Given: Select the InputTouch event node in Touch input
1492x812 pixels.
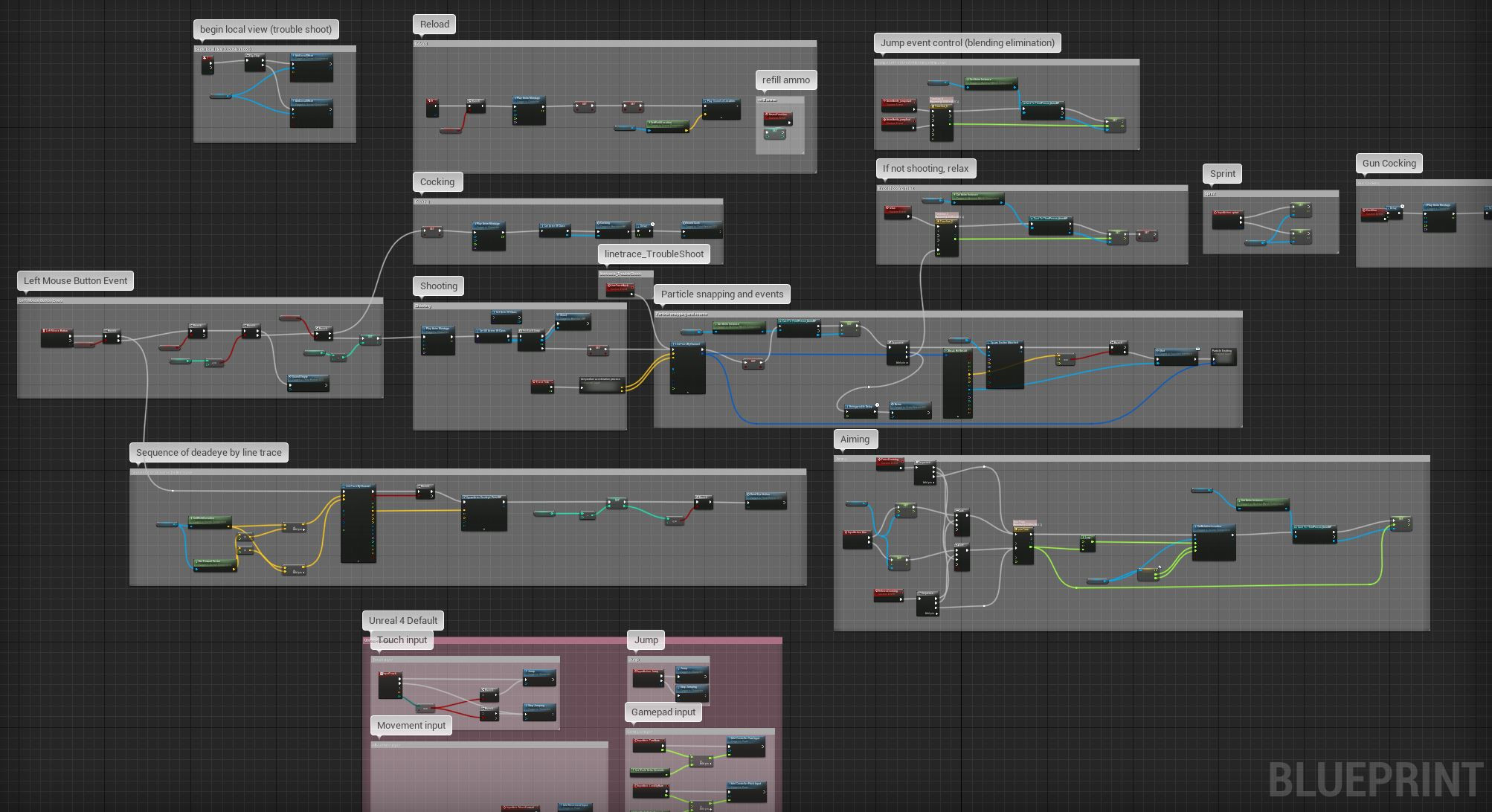Looking at the screenshot, I should [390, 685].
